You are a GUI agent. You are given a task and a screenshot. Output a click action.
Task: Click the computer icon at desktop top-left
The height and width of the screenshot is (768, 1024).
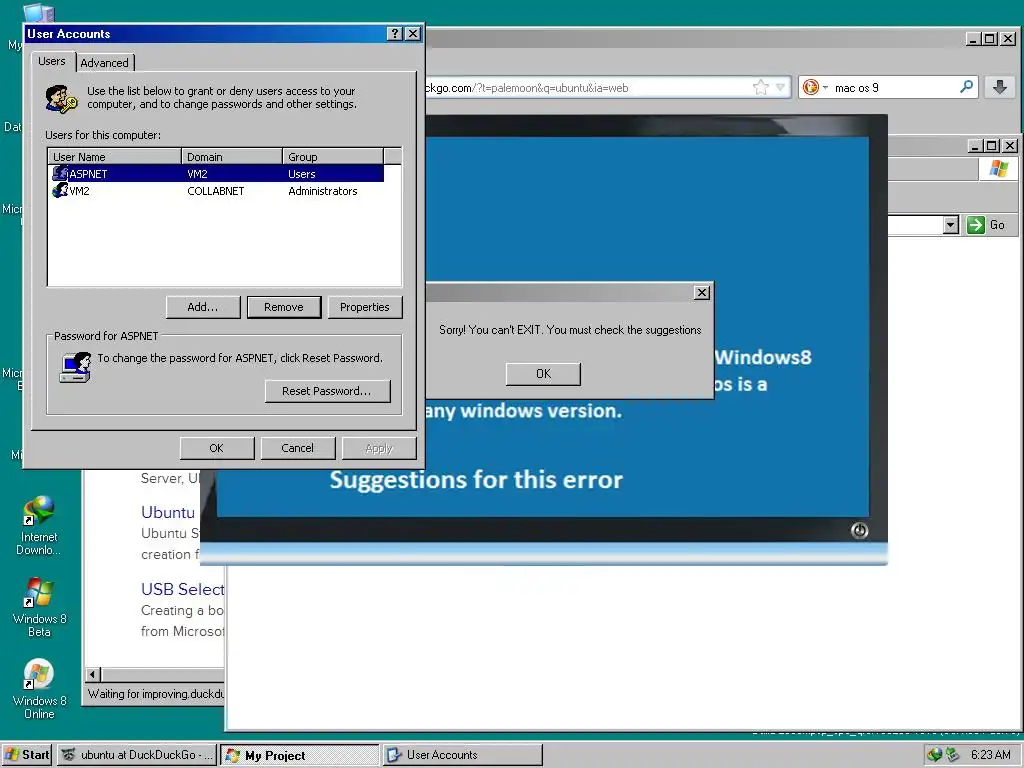pos(39,12)
